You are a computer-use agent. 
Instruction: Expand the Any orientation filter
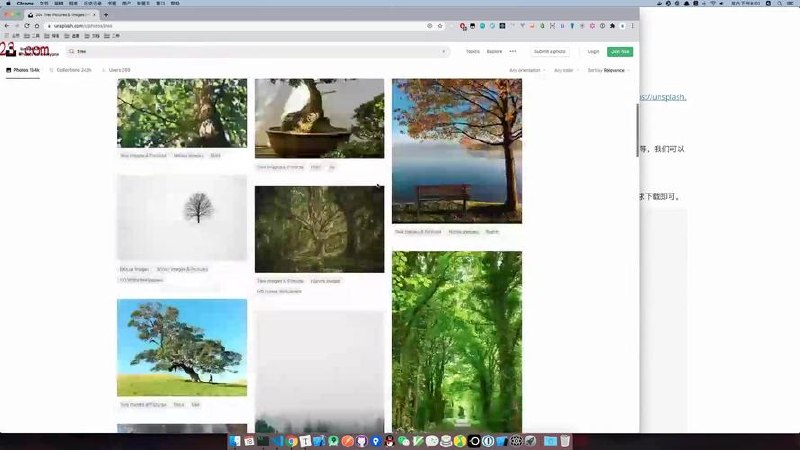click(x=527, y=70)
